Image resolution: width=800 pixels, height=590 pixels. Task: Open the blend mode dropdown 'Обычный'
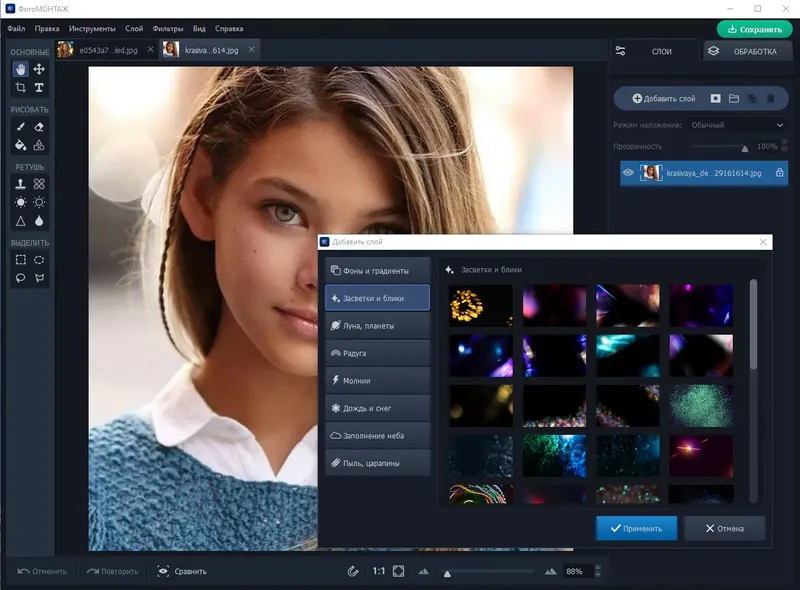point(737,125)
